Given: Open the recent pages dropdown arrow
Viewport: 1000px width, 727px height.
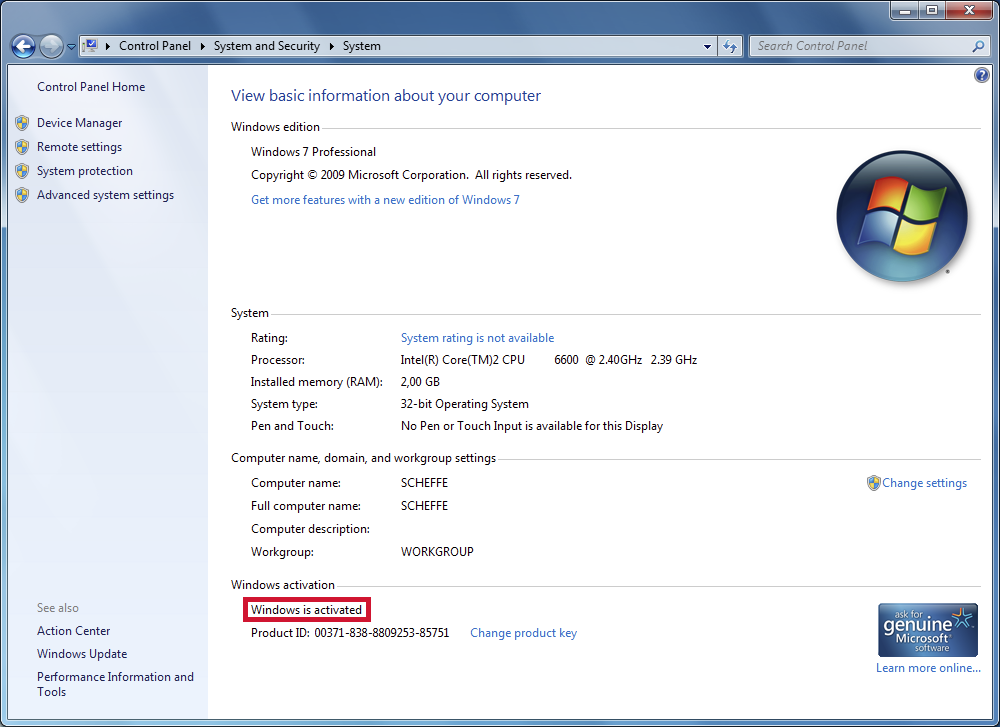Looking at the screenshot, I should [x=71, y=47].
